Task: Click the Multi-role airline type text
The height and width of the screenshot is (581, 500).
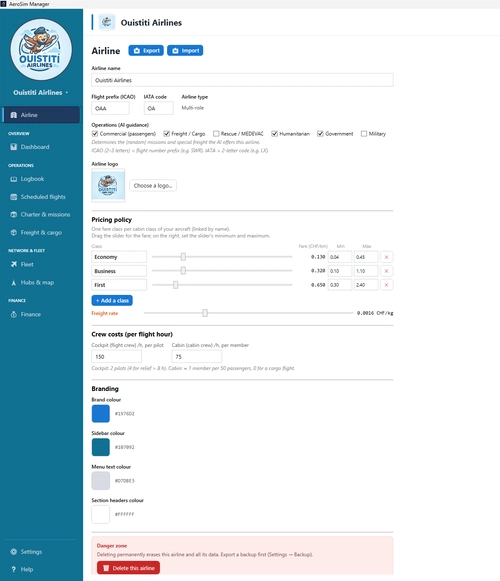Action: [x=192, y=108]
